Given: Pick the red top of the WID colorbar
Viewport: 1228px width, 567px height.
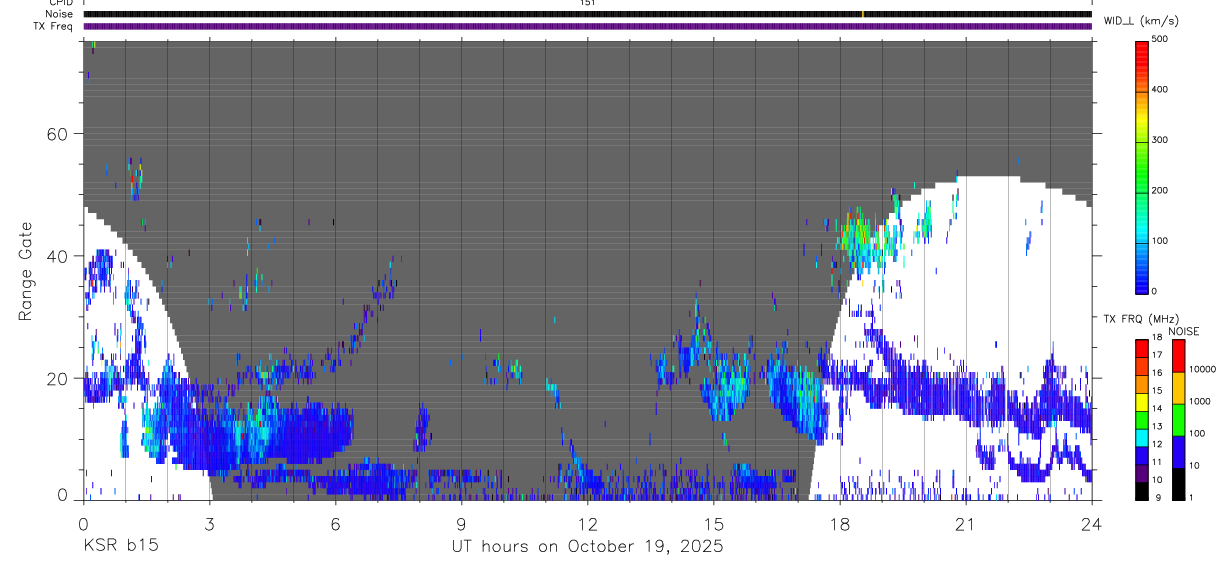Looking at the screenshot, I should click(1142, 55).
